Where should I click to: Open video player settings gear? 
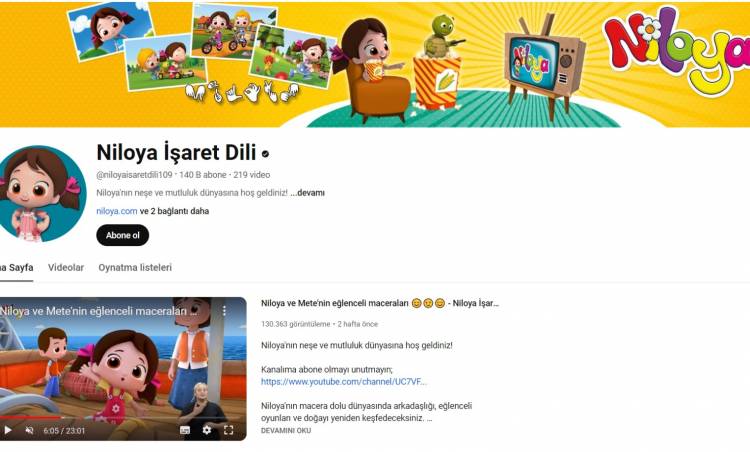pyautogui.click(x=207, y=430)
